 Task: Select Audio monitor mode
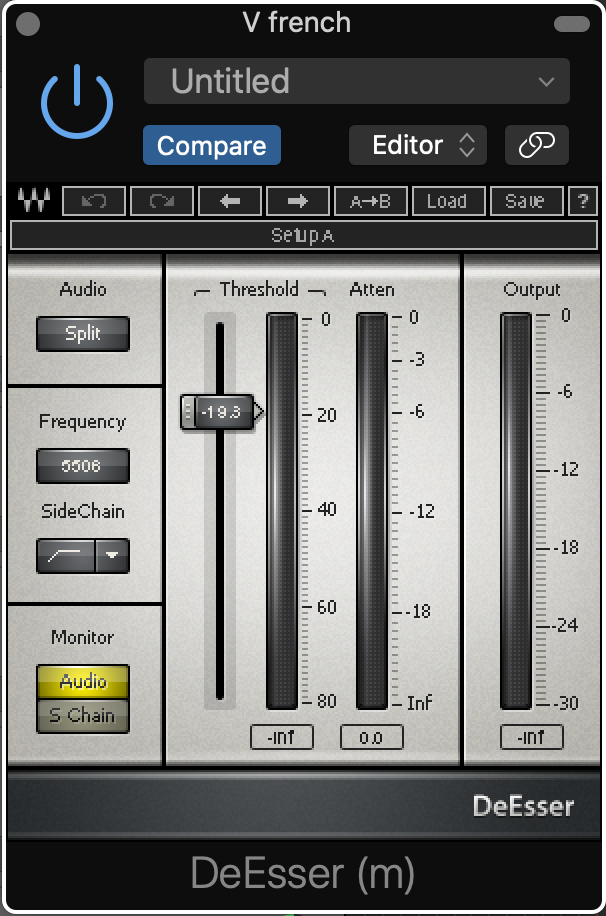[82, 682]
